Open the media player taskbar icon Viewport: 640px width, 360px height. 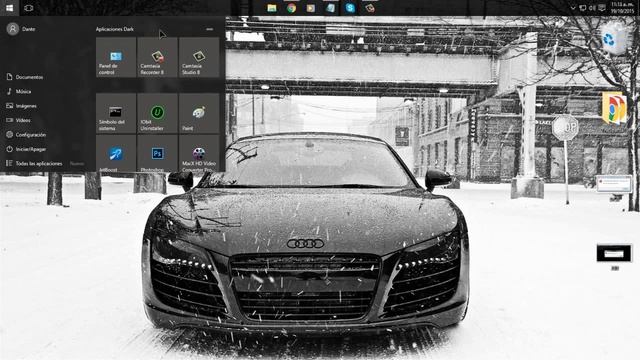(311, 8)
